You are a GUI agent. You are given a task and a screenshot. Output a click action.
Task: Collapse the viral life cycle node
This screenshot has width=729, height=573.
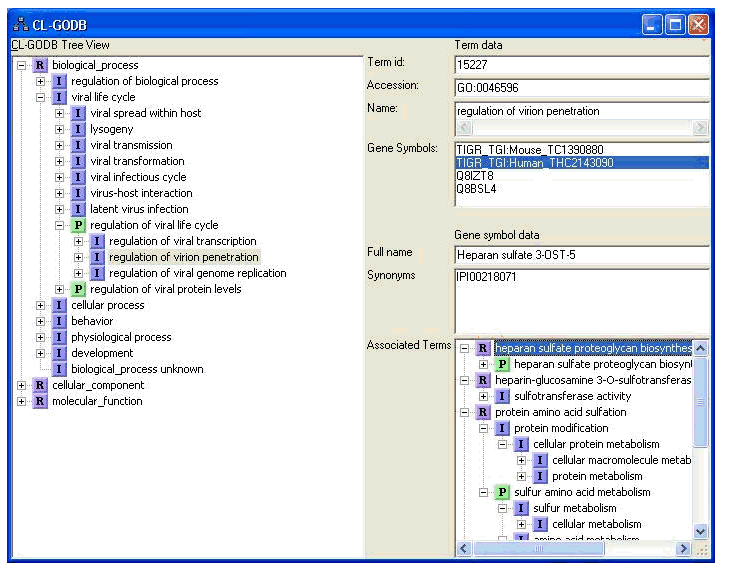41,97
